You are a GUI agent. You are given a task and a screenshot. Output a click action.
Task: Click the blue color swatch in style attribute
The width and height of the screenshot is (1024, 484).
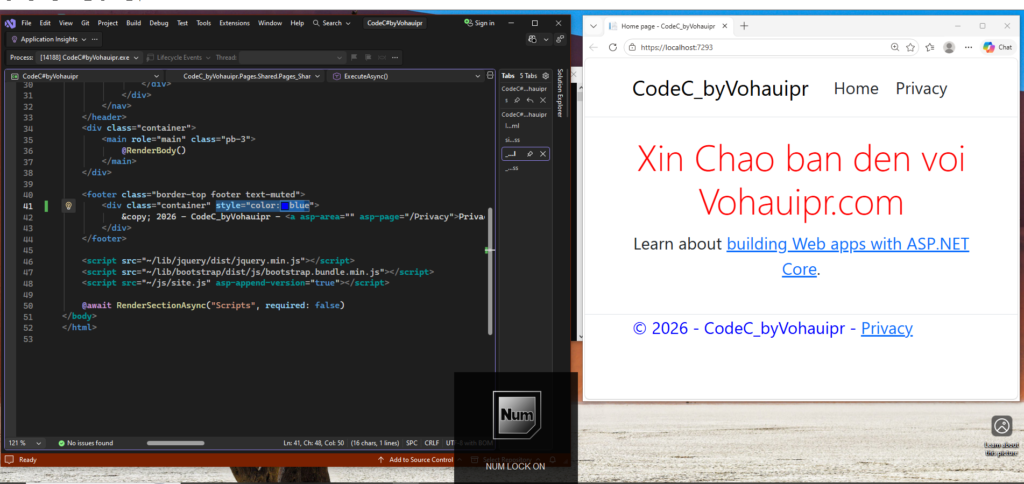[x=284, y=205]
